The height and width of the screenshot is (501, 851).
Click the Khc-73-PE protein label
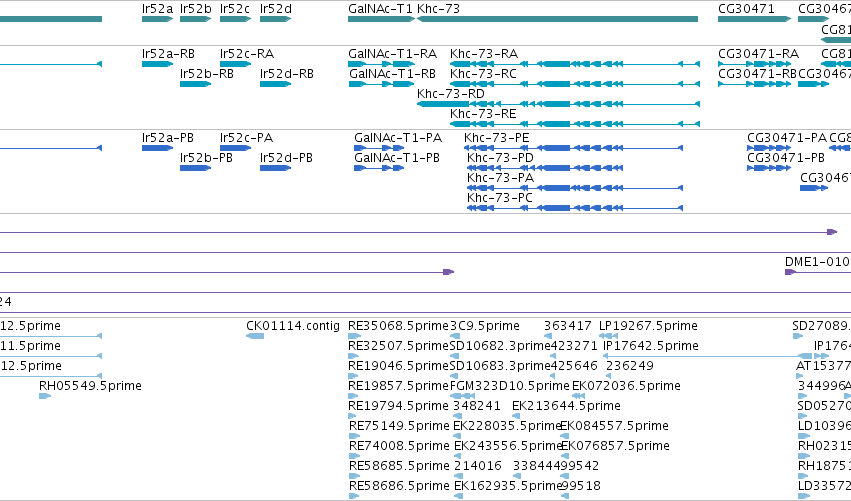click(497, 138)
